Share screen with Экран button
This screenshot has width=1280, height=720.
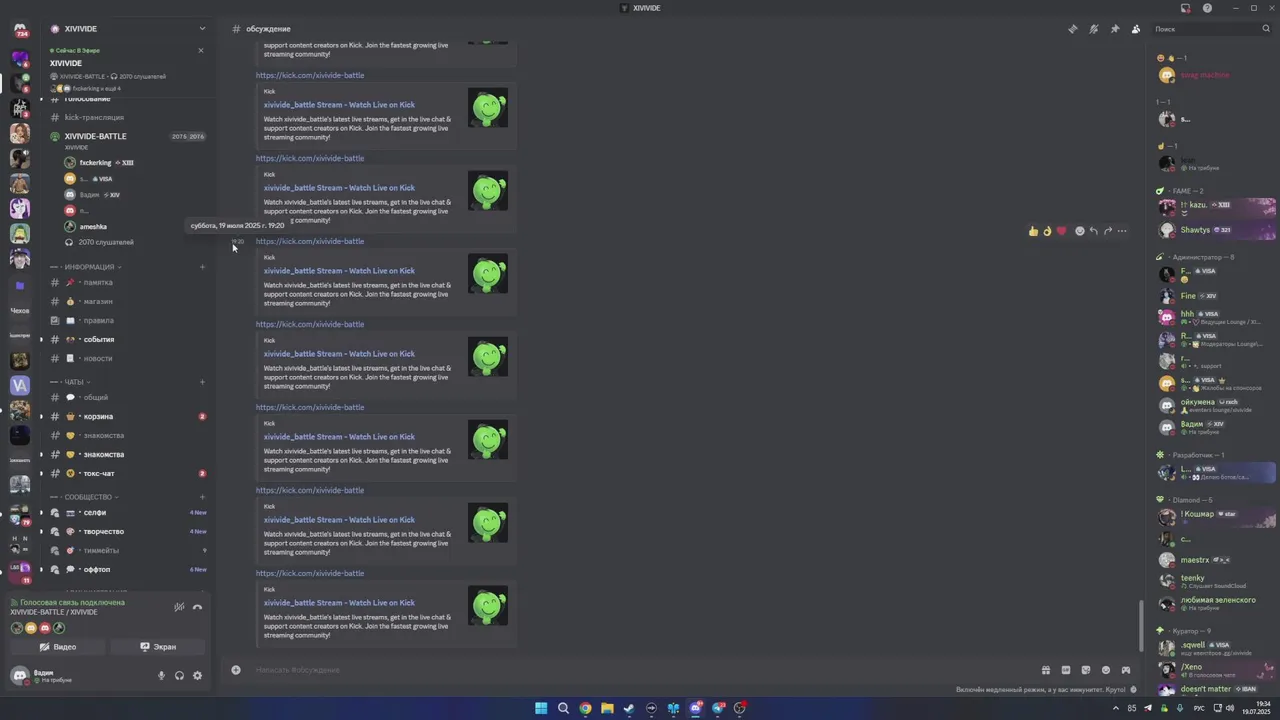[x=158, y=647]
